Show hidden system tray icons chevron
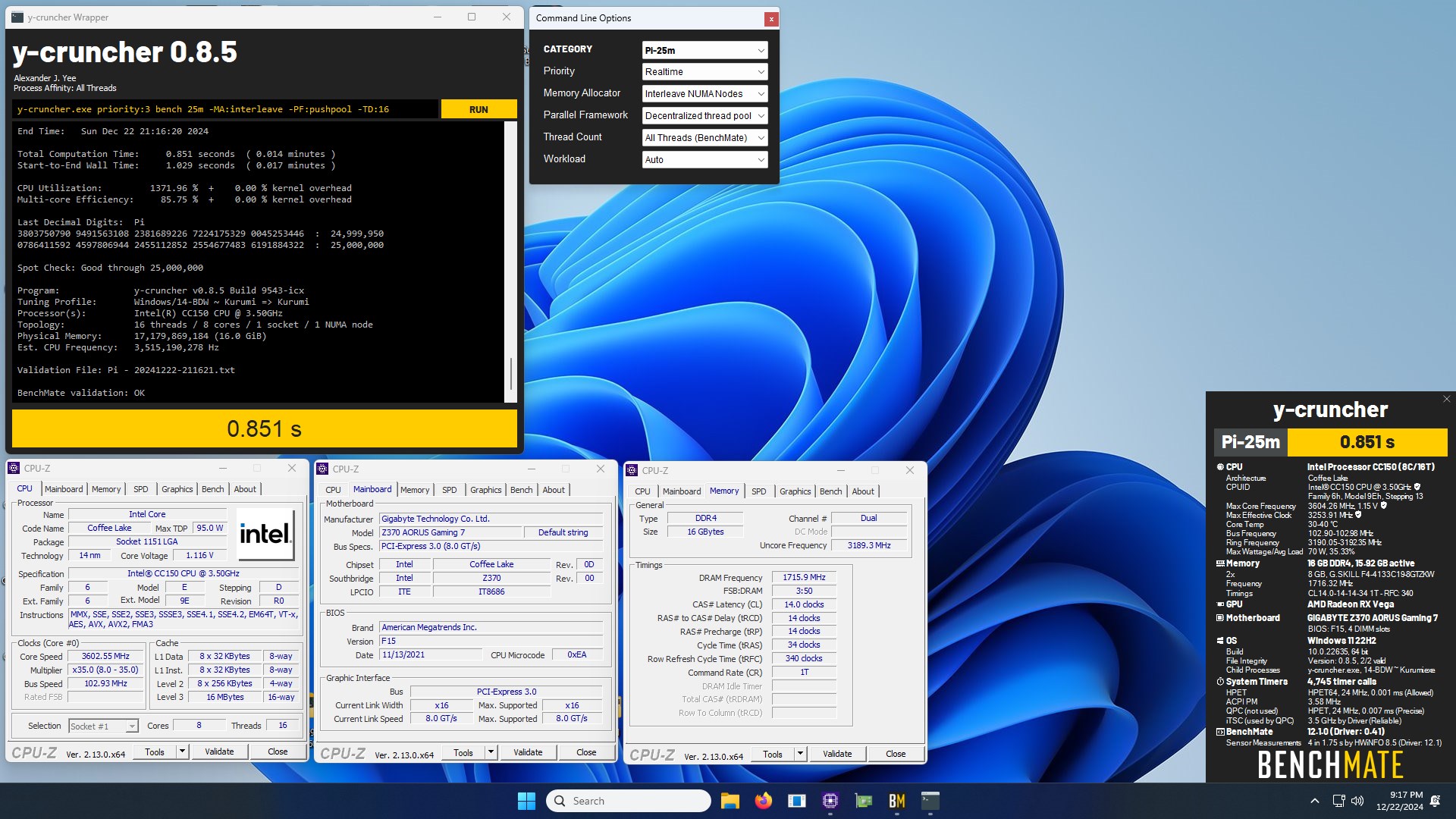Viewport: 1456px width, 819px height. coord(1315,801)
